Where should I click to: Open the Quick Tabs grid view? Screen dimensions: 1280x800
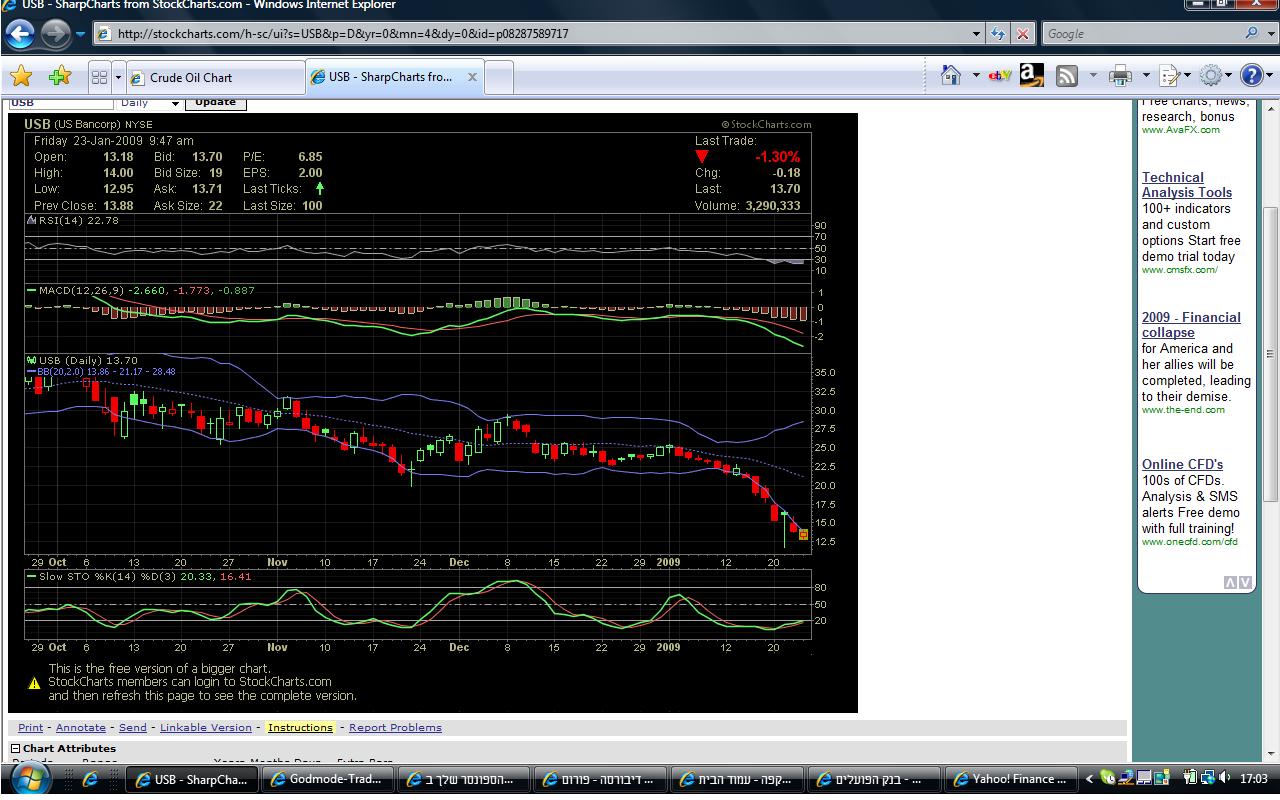tap(99, 77)
